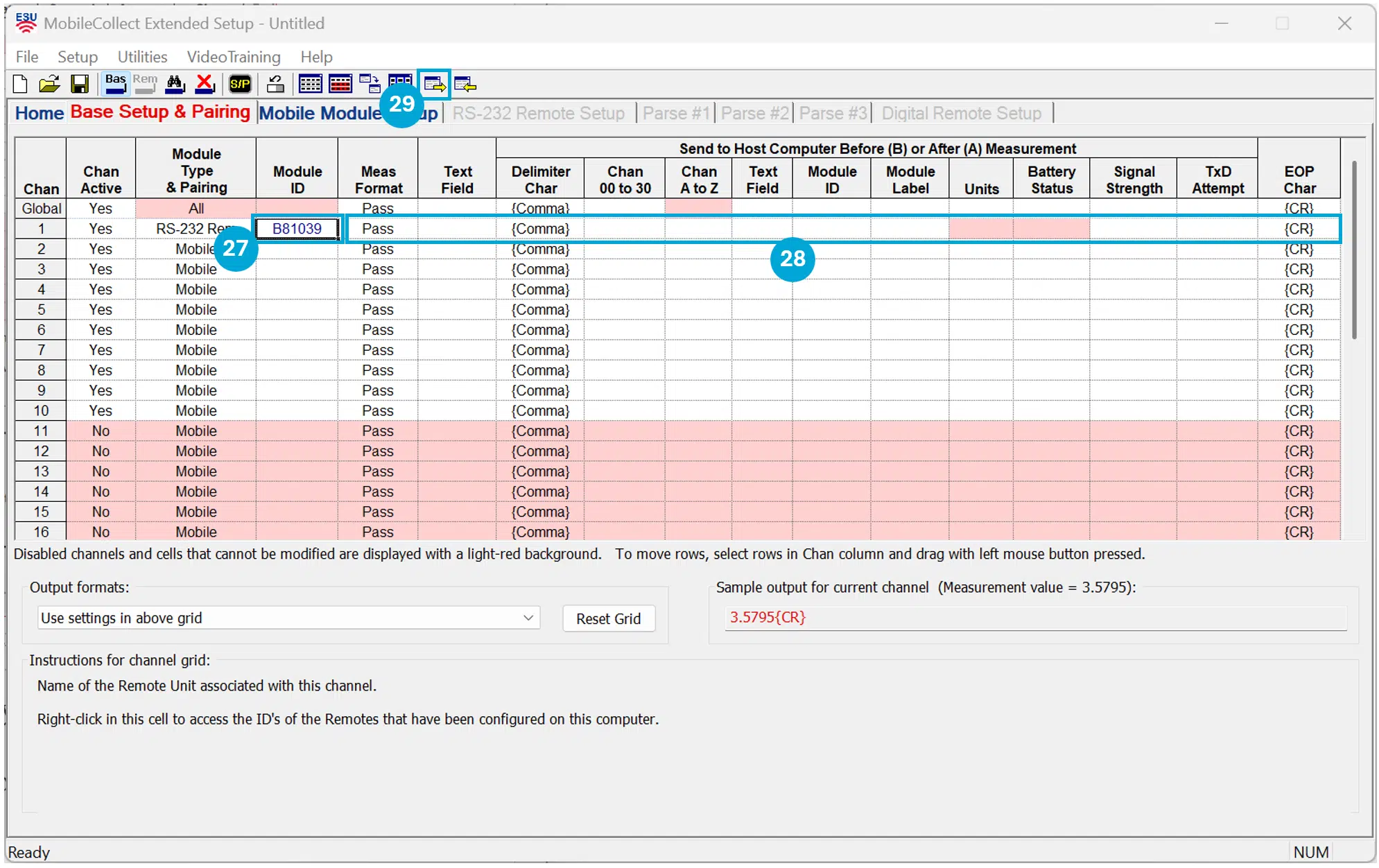Click the send-setup right yellow arrow icon
This screenshot has width=1379, height=868.
[x=435, y=85]
